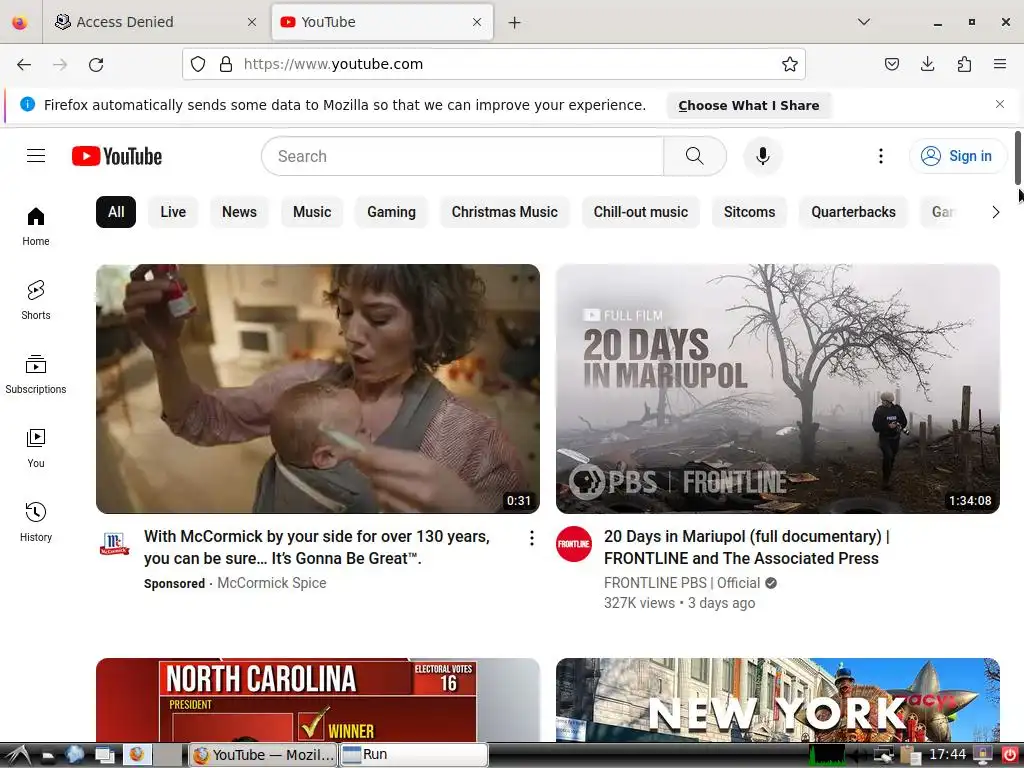Filter by Quarterbacks chip
The height and width of the screenshot is (768, 1024).
coord(853,212)
